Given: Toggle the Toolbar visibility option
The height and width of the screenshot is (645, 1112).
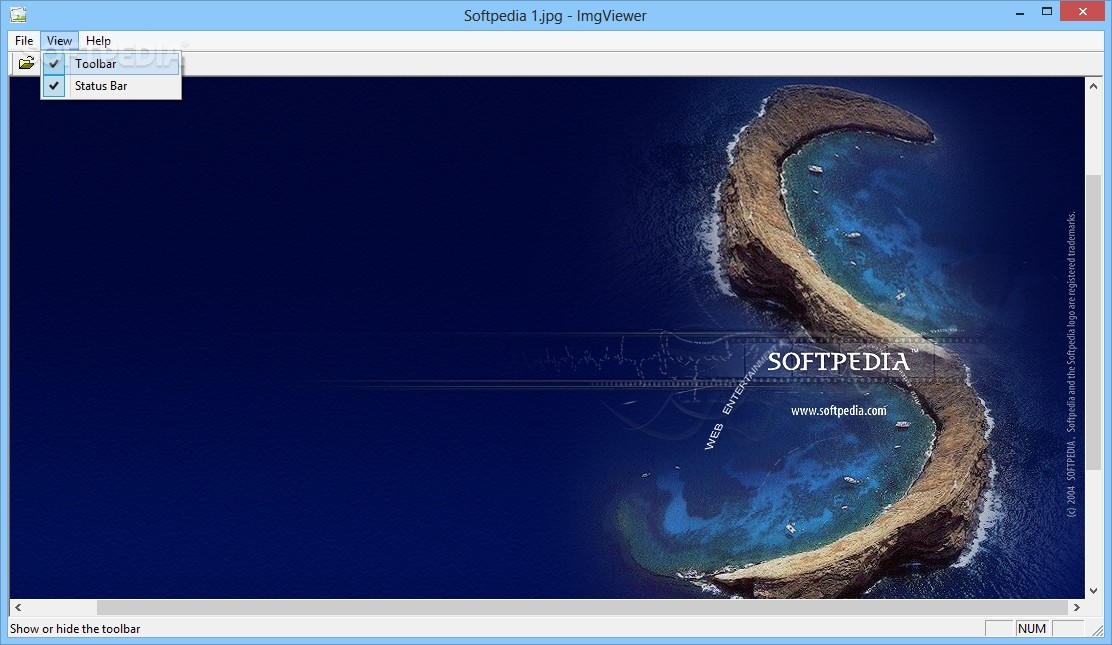Looking at the screenshot, I should pyautogui.click(x=111, y=64).
